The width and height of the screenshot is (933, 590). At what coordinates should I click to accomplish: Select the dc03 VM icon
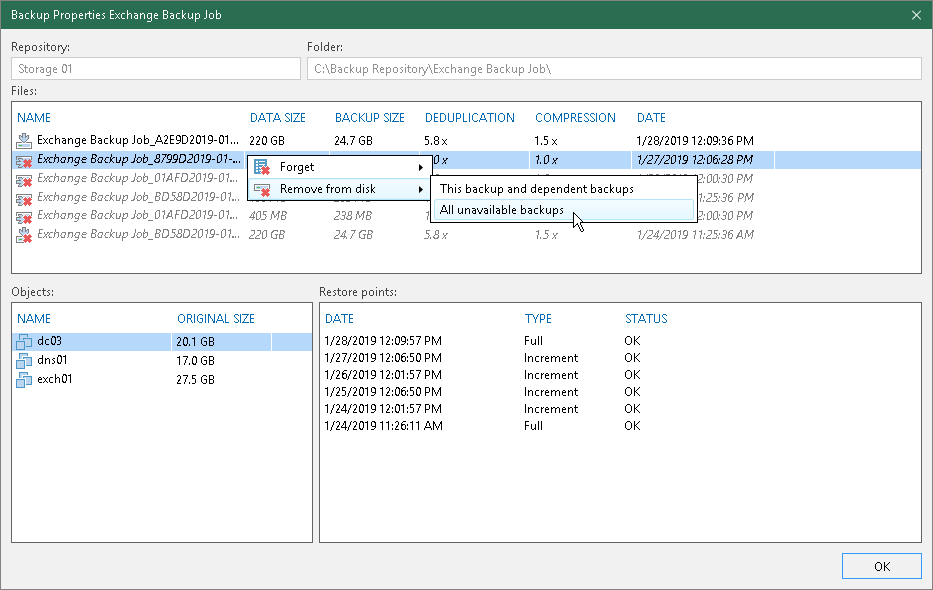pyautogui.click(x=25, y=341)
